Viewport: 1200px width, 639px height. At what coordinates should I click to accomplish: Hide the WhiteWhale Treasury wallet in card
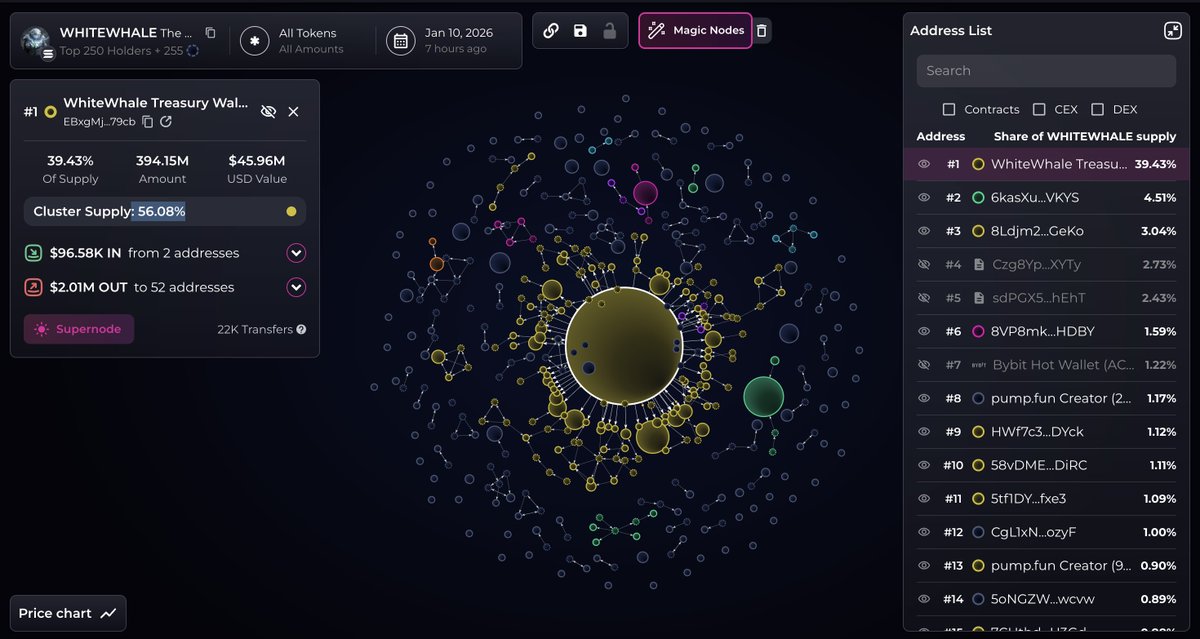point(268,112)
